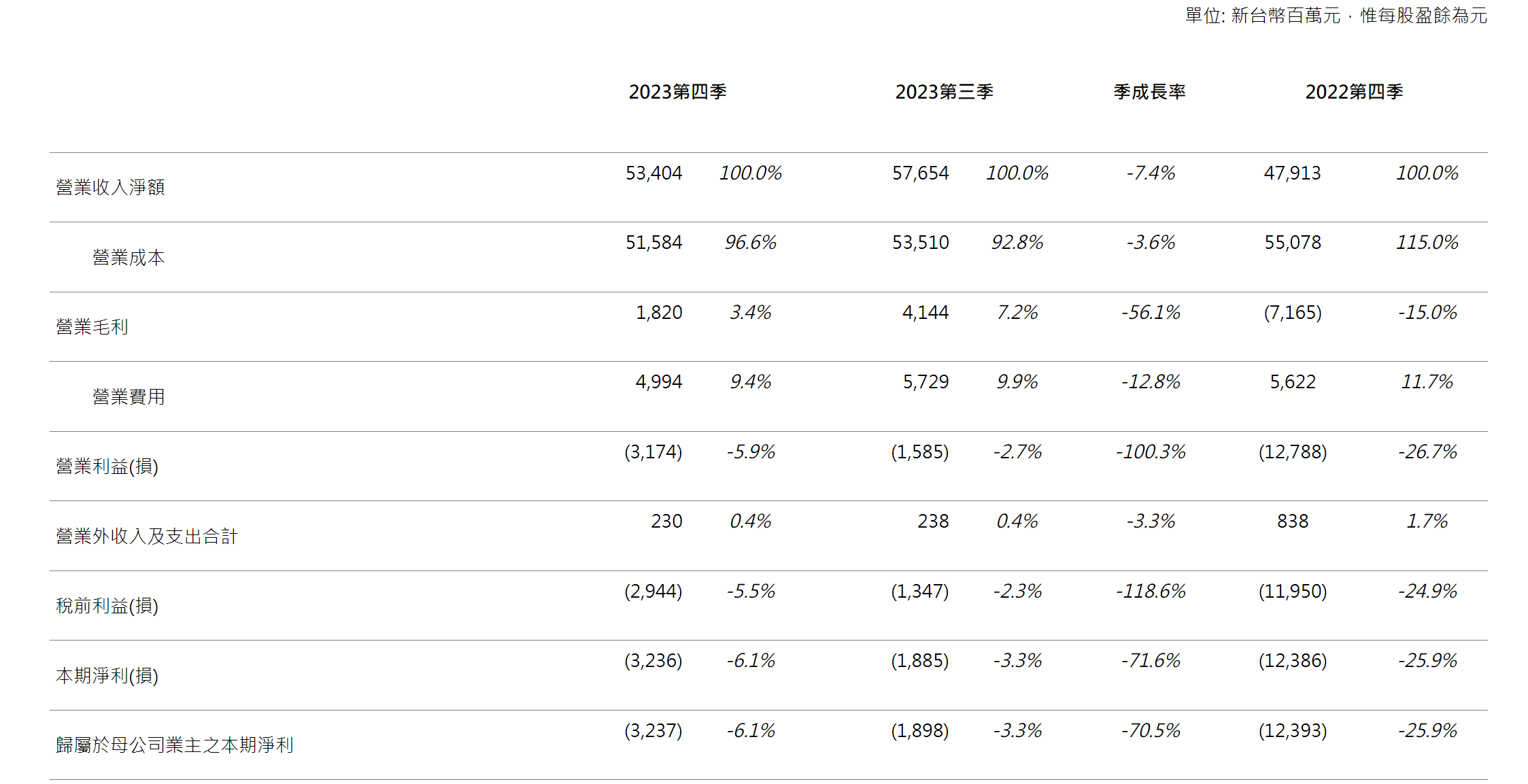Click the 53,404 revenue value
The height and width of the screenshot is (784, 1528).
click(653, 173)
